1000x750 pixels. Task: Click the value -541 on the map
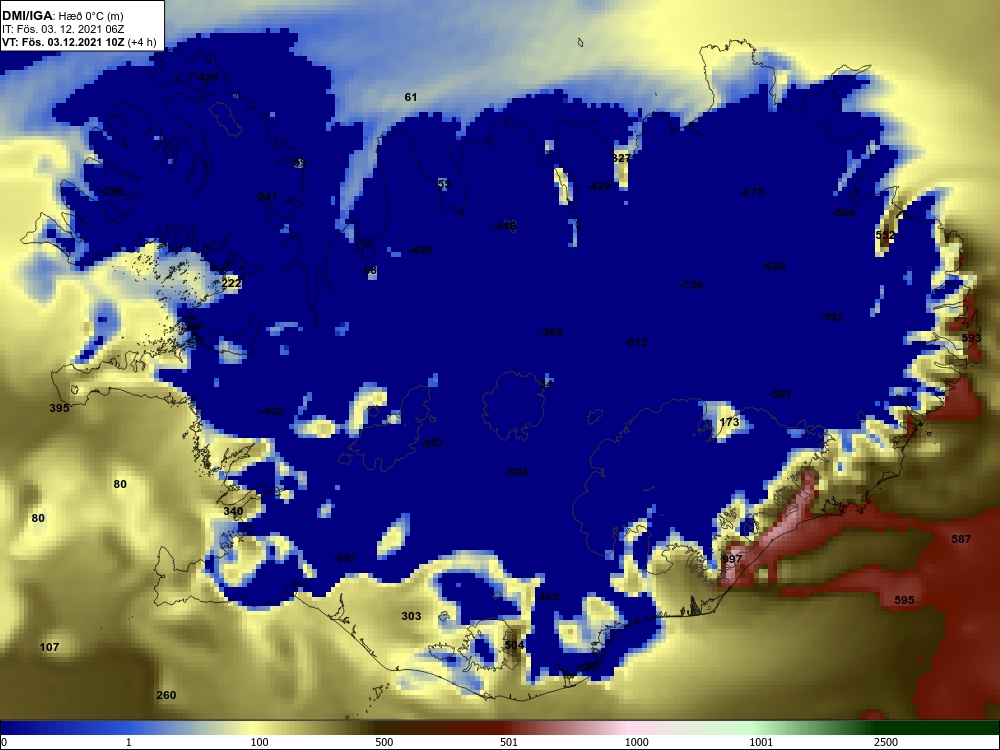tap(266, 196)
